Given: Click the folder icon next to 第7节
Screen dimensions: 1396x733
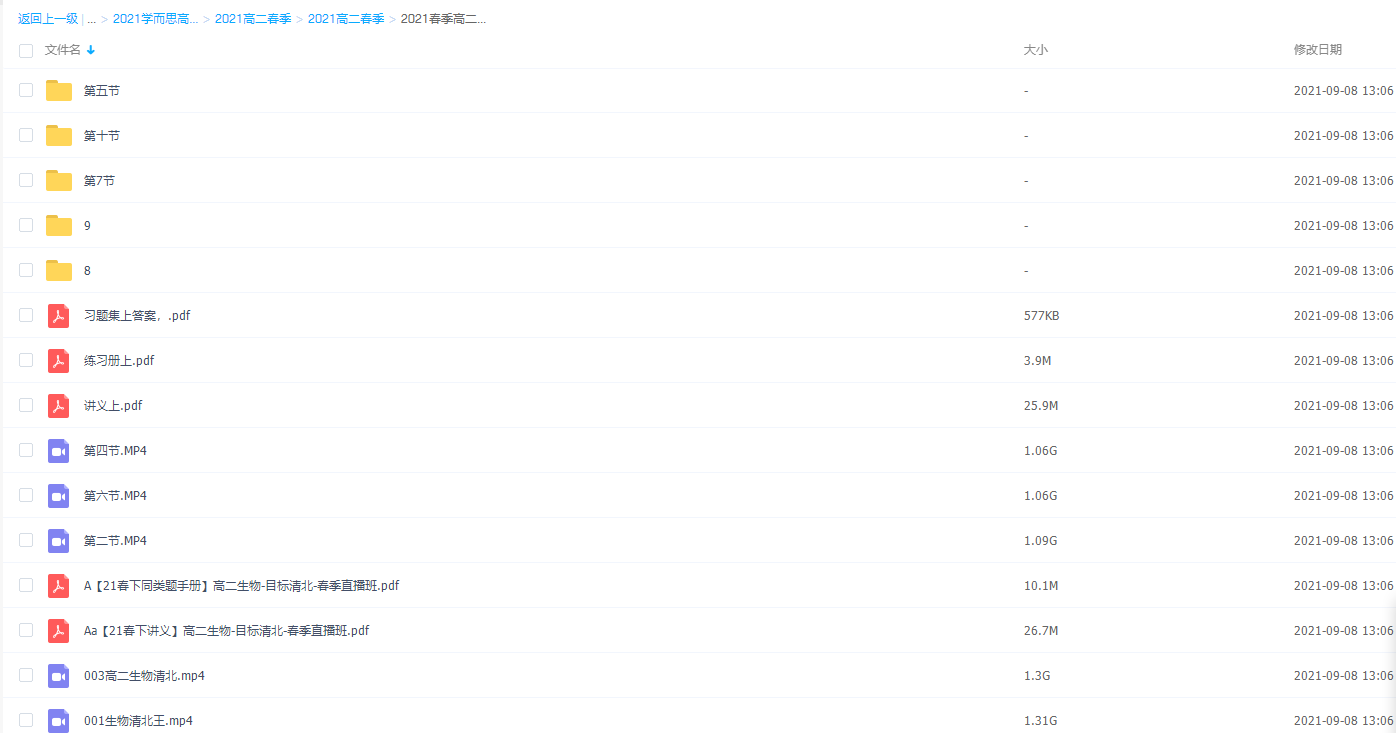Looking at the screenshot, I should coord(59,181).
